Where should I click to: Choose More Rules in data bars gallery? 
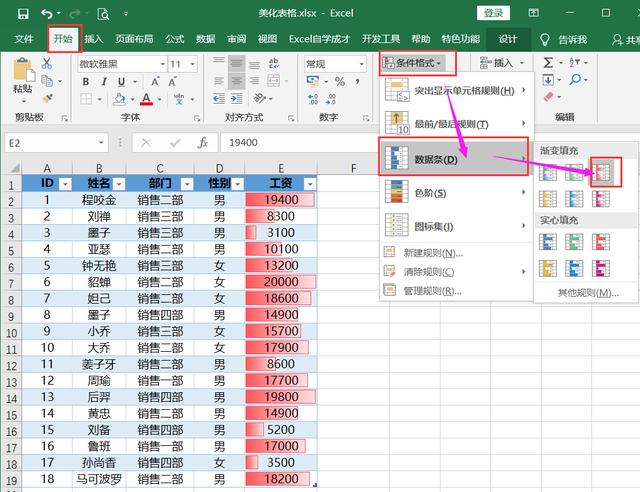pos(586,293)
